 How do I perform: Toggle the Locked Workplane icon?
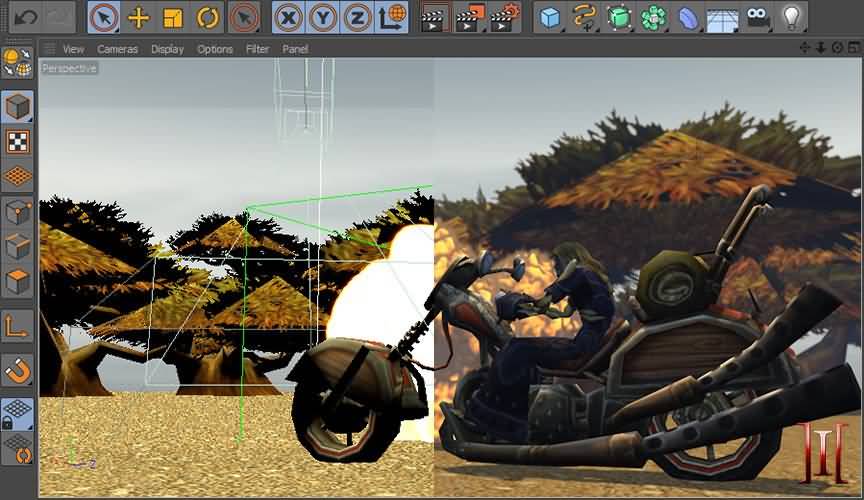point(17,415)
